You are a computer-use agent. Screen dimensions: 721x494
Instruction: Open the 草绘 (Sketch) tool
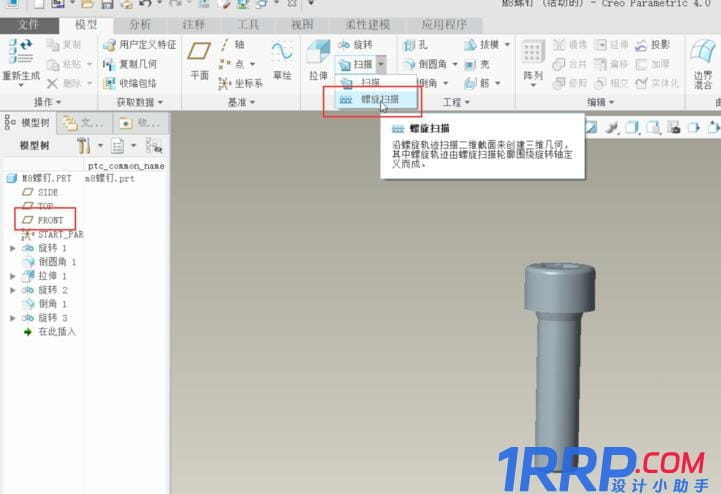point(282,59)
